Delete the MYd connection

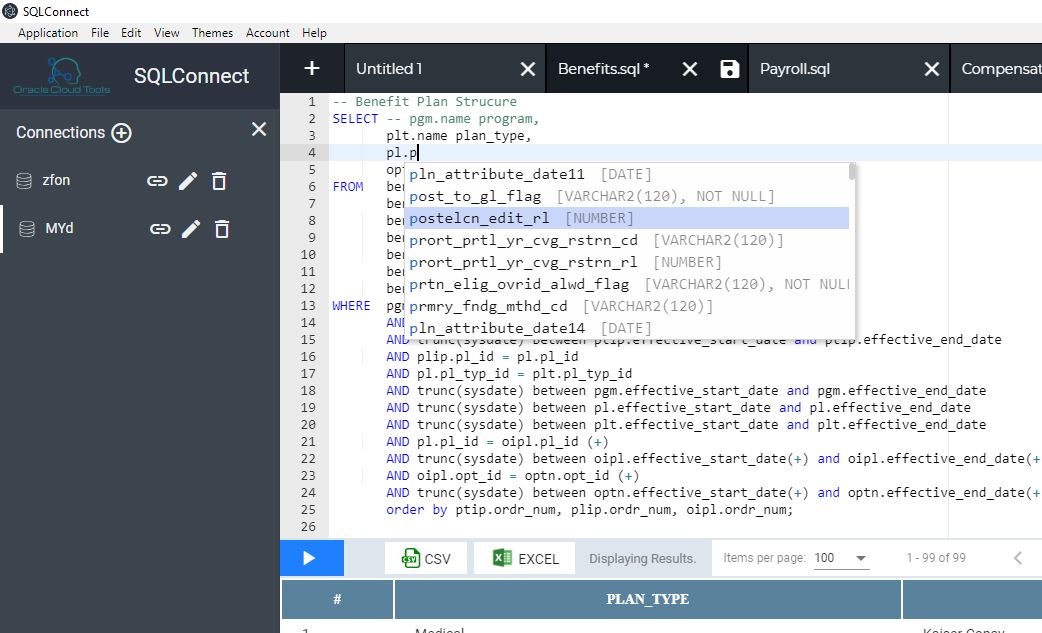pos(222,229)
